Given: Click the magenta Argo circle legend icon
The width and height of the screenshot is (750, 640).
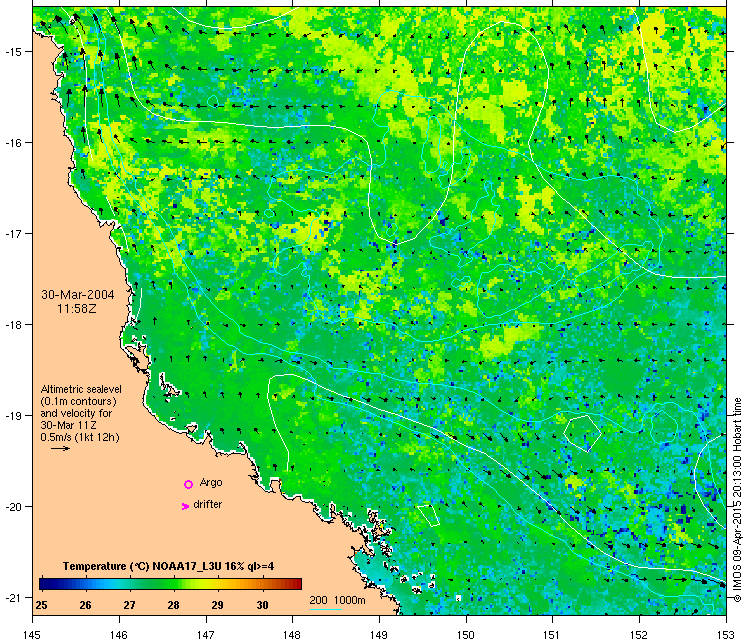Looking at the screenshot, I should click(x=188, y=484).
